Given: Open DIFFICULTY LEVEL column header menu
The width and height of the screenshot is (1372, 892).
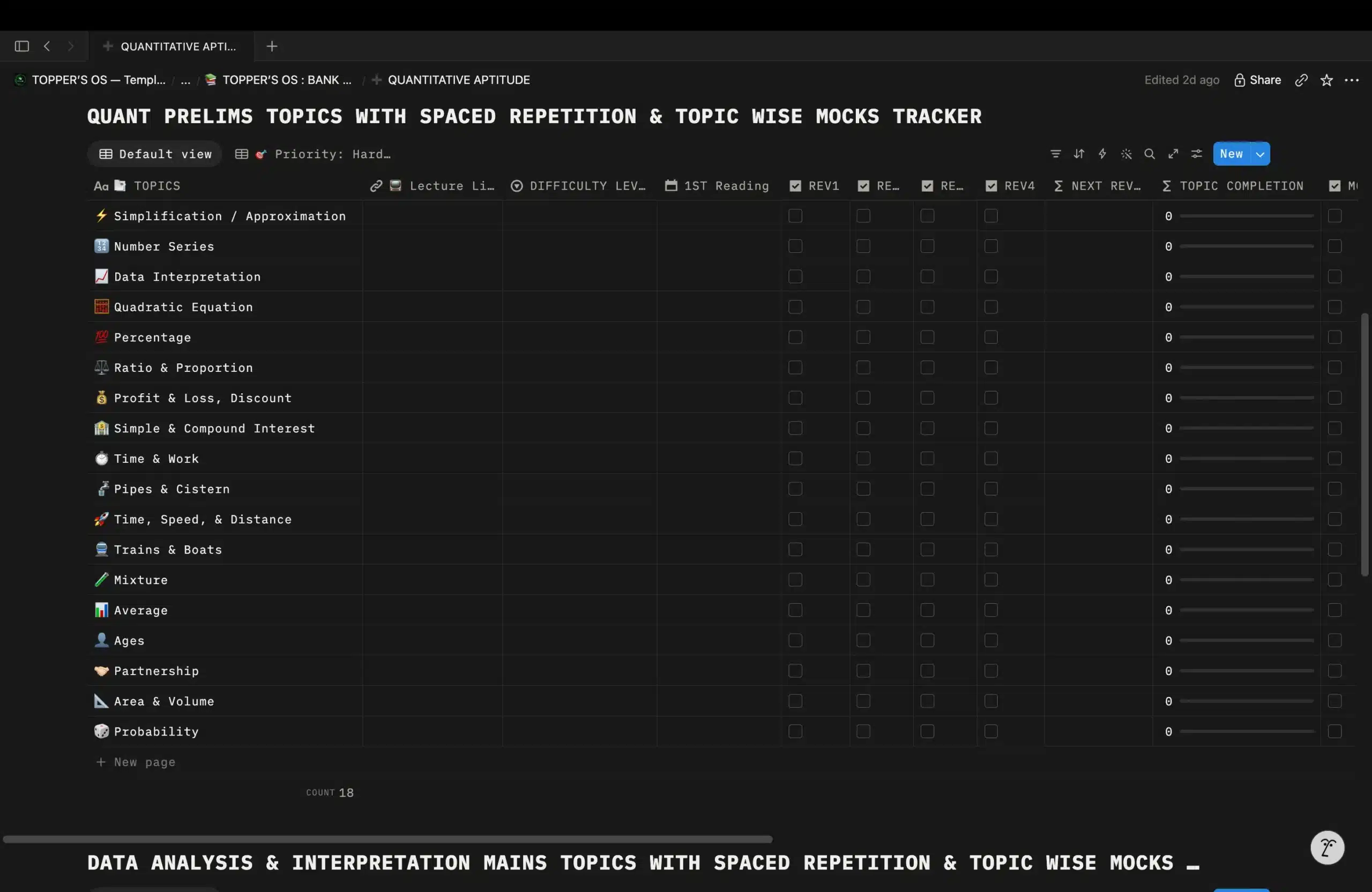Looking at the screenshot, I should coord(579,185).
